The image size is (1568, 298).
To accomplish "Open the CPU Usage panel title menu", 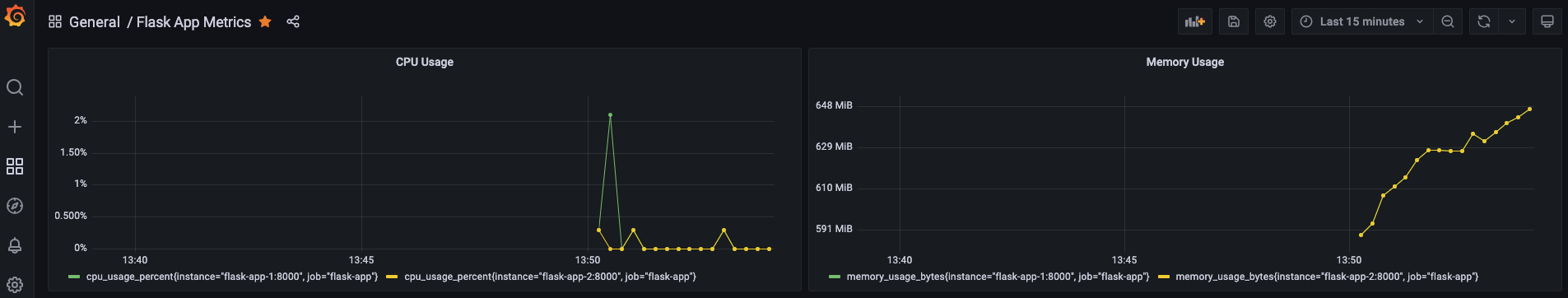I will click(x=425, y=62).
